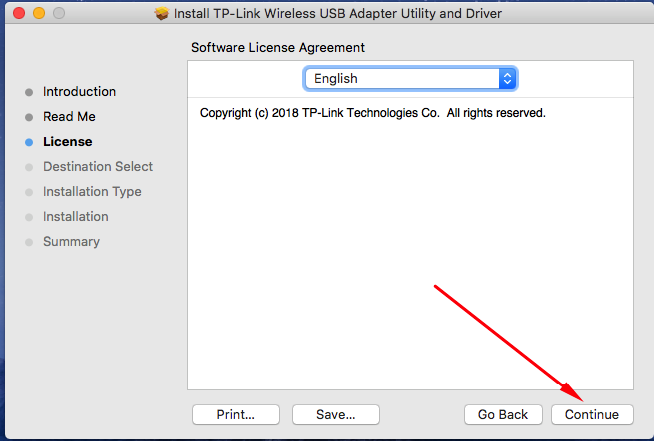Click the Software License Agreement heading

coord(278,48)
